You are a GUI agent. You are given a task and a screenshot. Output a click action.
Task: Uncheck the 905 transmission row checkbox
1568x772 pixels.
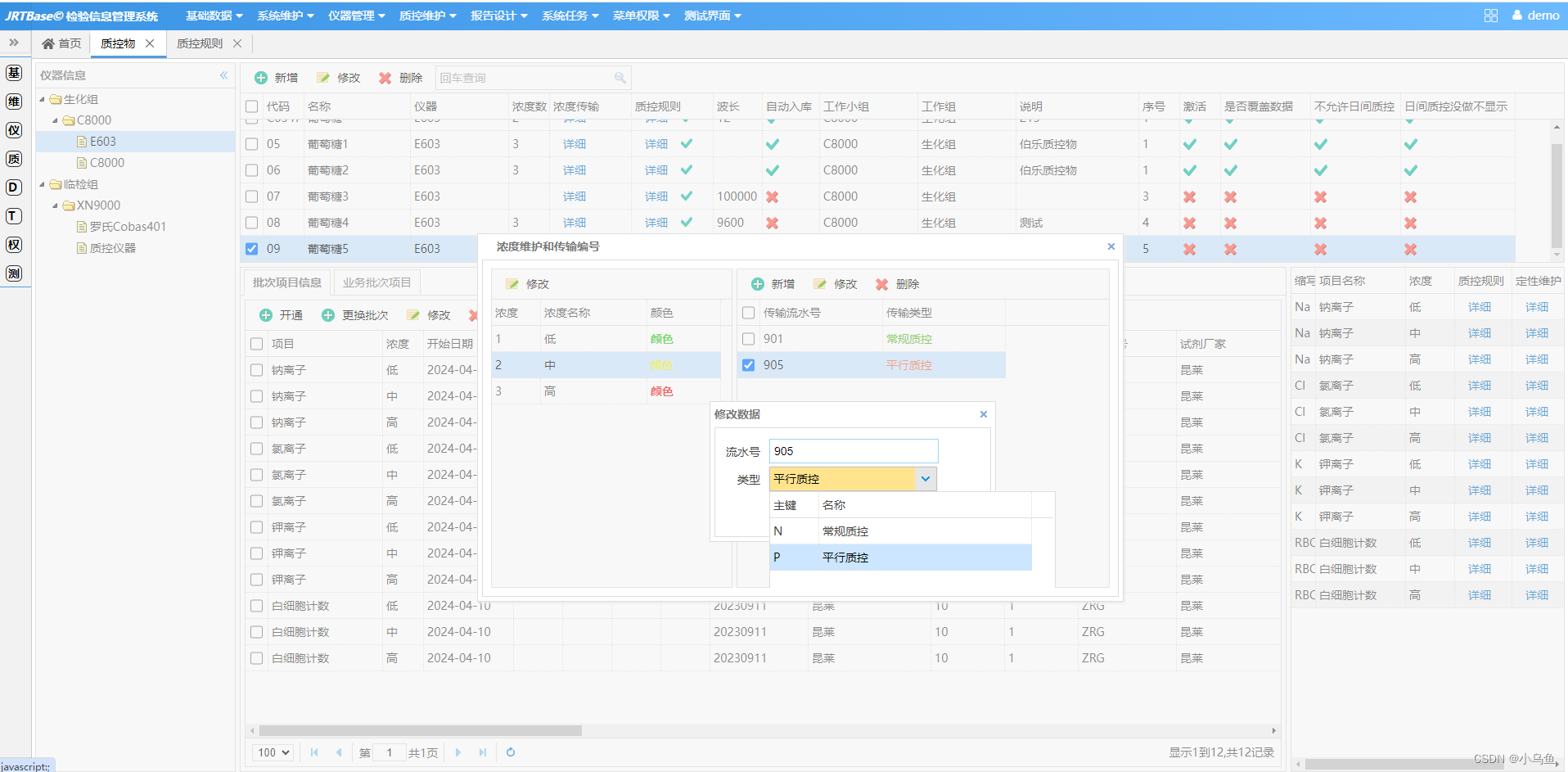coord(749,365)
